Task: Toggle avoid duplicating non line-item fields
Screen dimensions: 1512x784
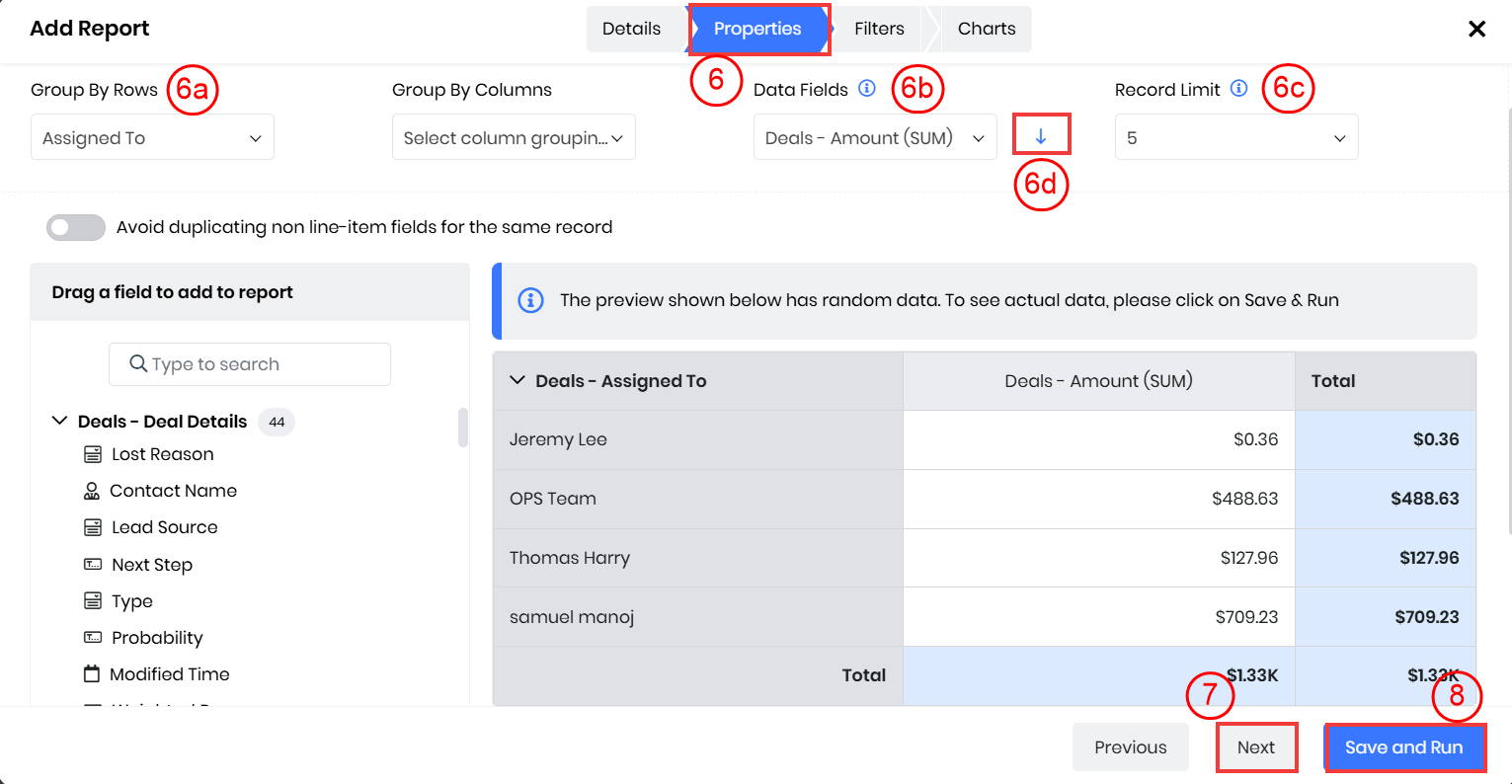Action: click(x=75, y=227)
